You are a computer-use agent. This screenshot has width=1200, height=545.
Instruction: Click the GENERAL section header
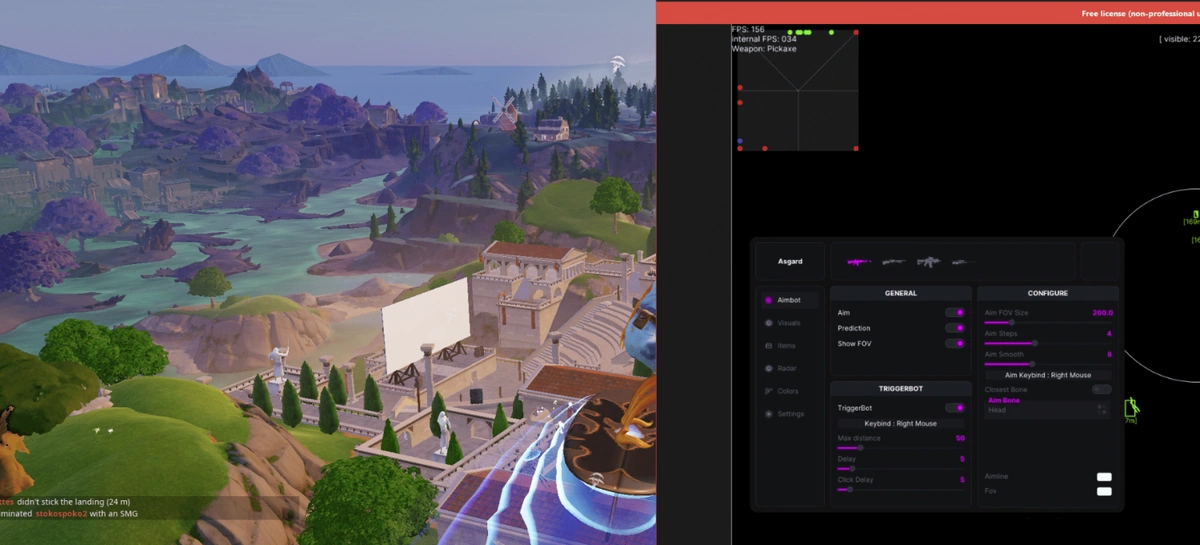tap(901, 293)
